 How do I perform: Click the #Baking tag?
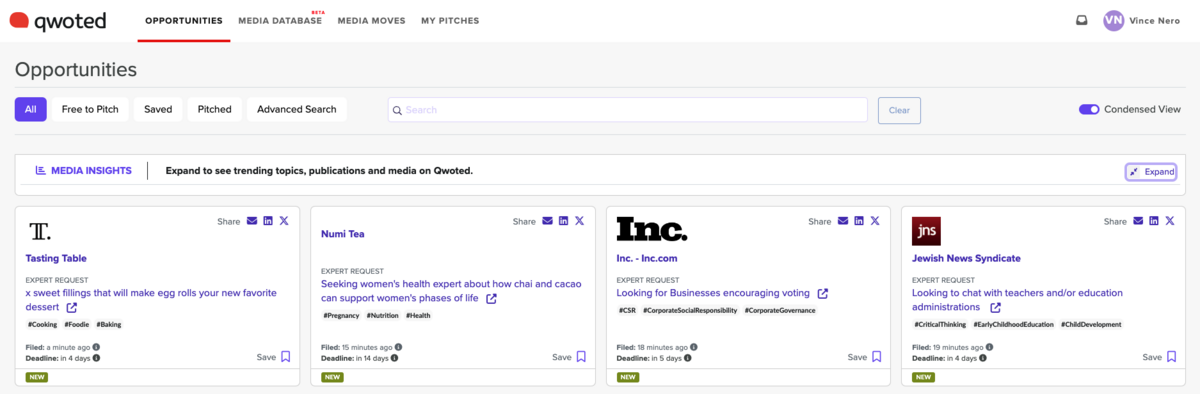click(108, 324)
